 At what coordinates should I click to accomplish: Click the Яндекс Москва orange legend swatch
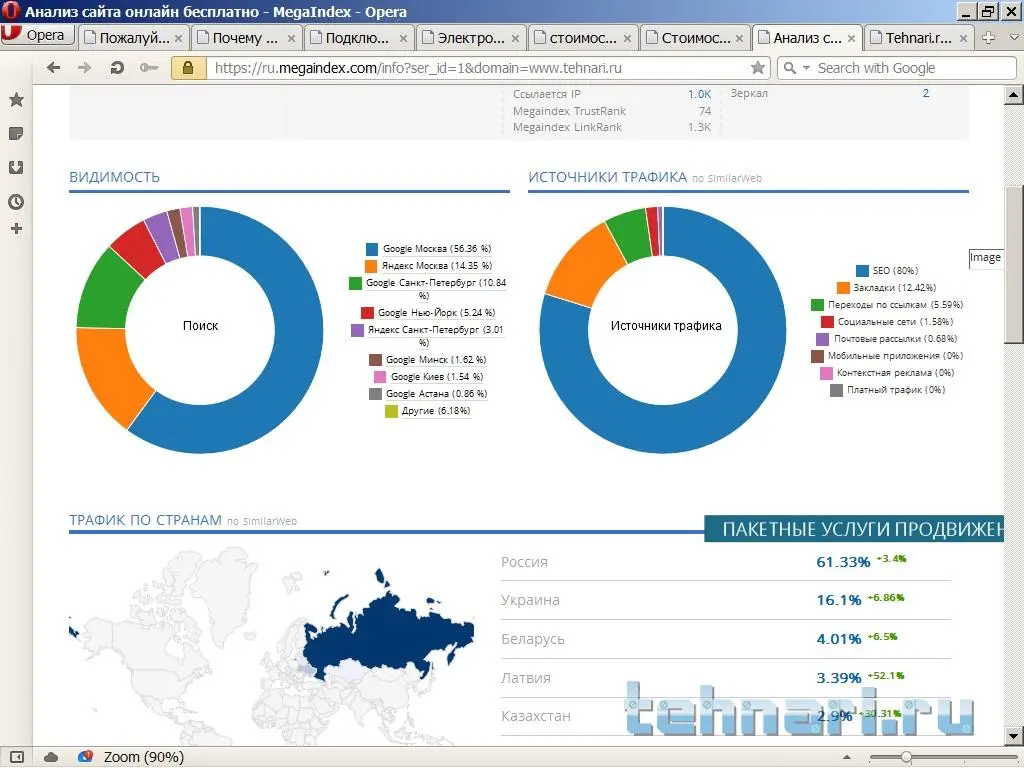click(x=371, y=266)
